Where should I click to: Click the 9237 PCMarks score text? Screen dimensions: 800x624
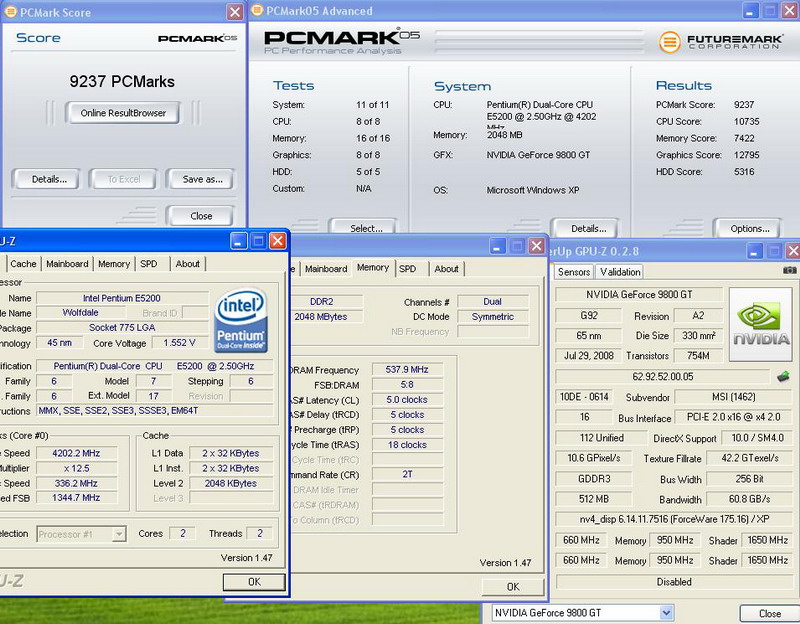(x=122, y=82)
